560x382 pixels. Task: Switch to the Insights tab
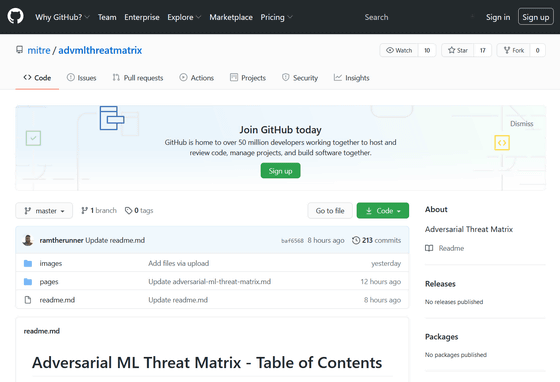(x=351, y=78)
